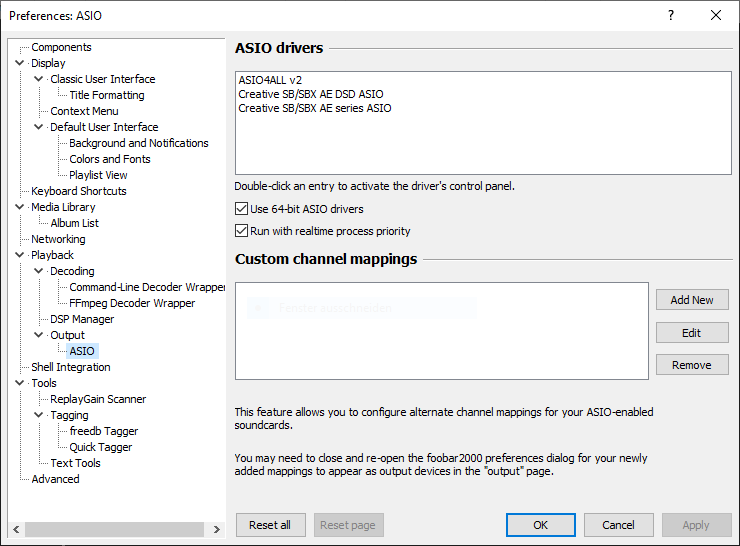This screenshot has width=740, height=546.
Task: Open the Keyboard Shortcuts preferences page
Action: [78, 191]
